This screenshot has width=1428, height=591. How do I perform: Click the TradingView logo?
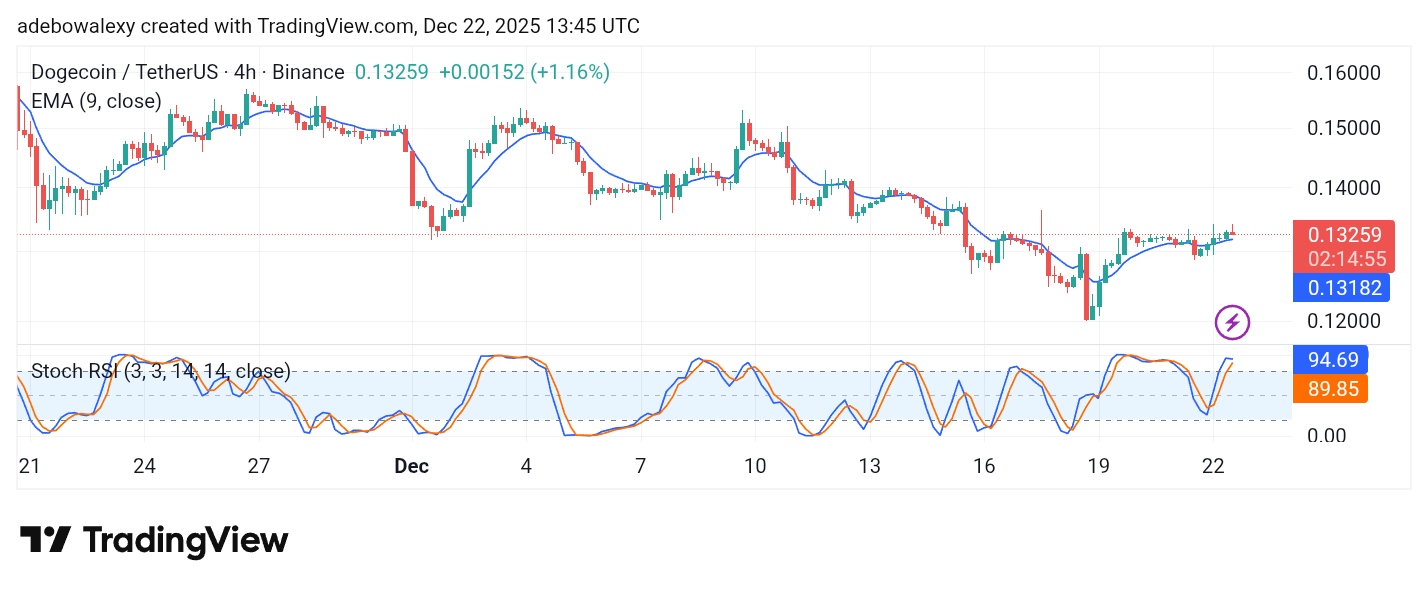[x=154, y=540]
